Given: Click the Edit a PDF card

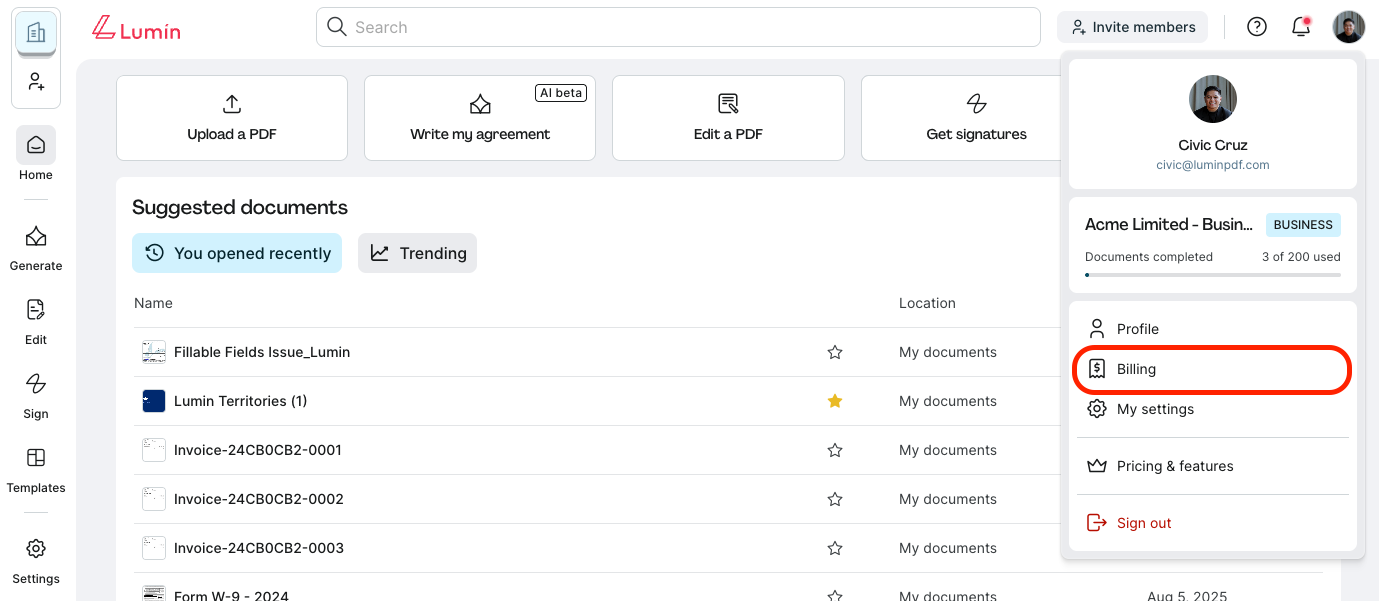Looking at the screenshot, I should (x=728, y=118).
